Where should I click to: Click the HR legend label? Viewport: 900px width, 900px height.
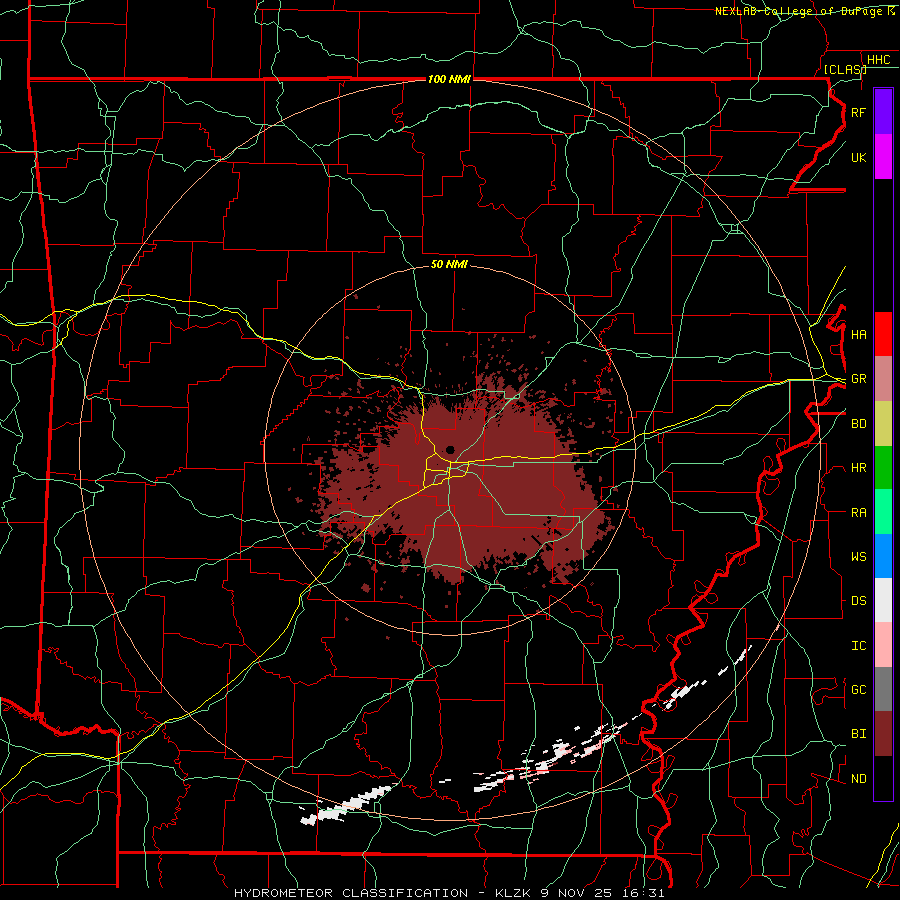click(x=858, y=468)
